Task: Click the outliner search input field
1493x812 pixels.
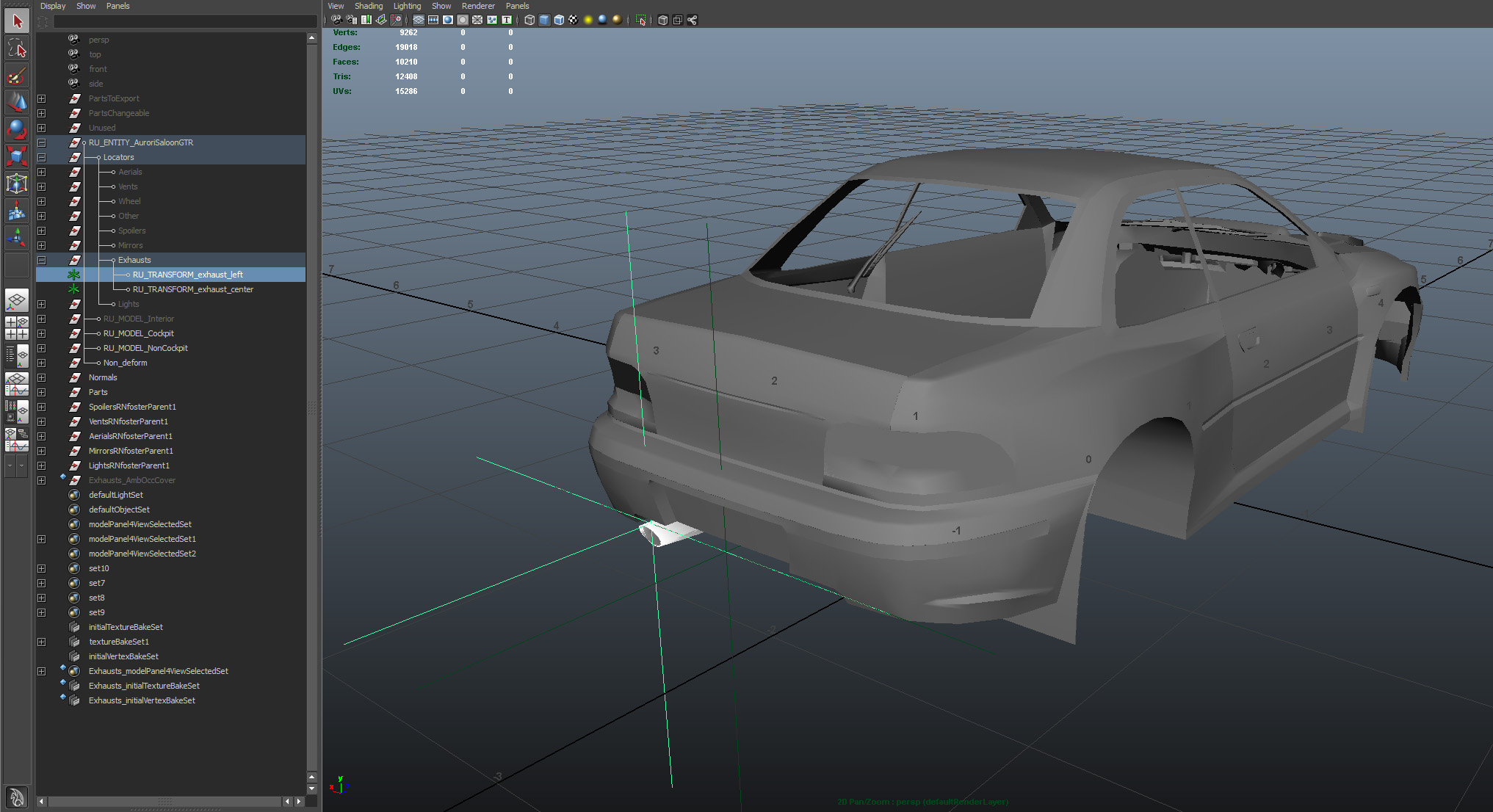Action: point(184,21)
